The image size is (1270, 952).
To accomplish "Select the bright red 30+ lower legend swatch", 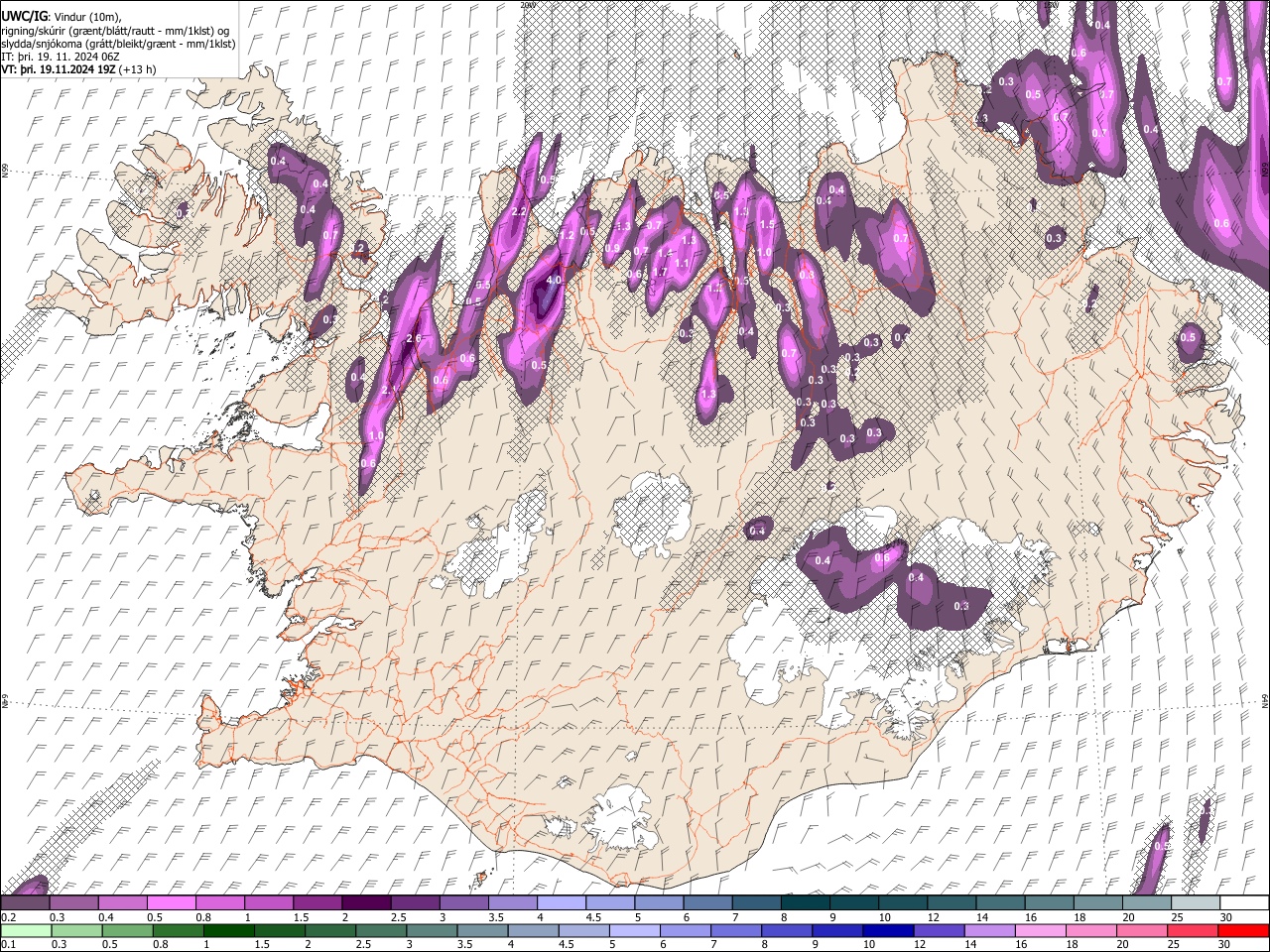I will pyautogui.click(x=1244, y=931).
